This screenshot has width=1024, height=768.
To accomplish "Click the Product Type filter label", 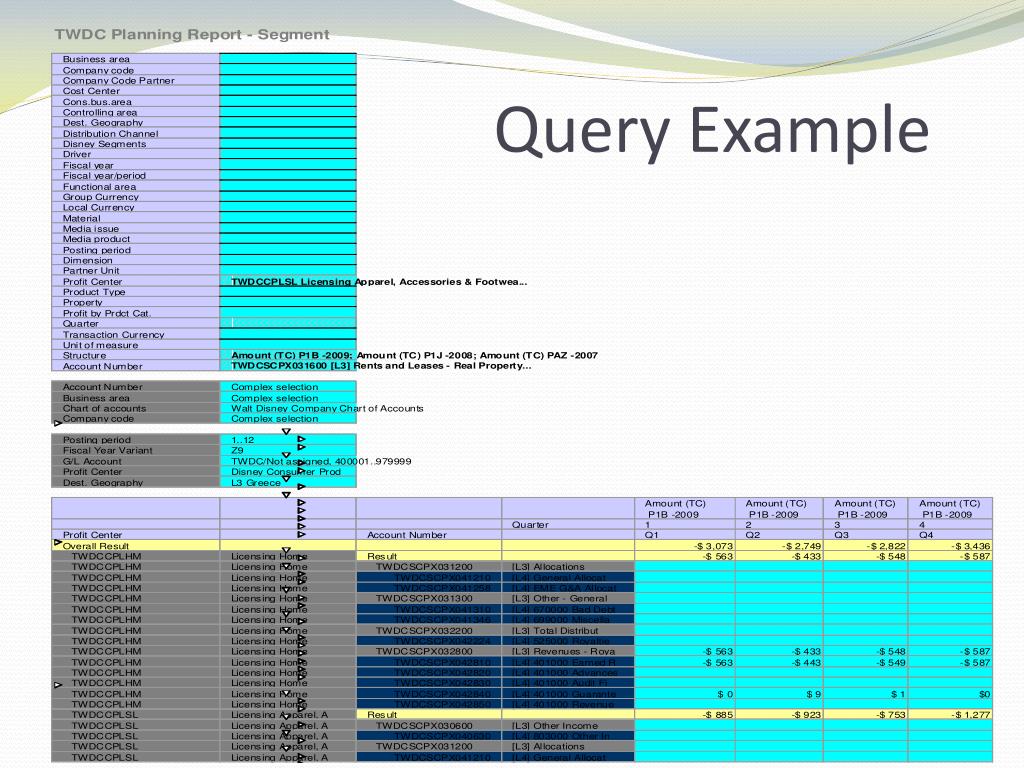I will [93, 292].
